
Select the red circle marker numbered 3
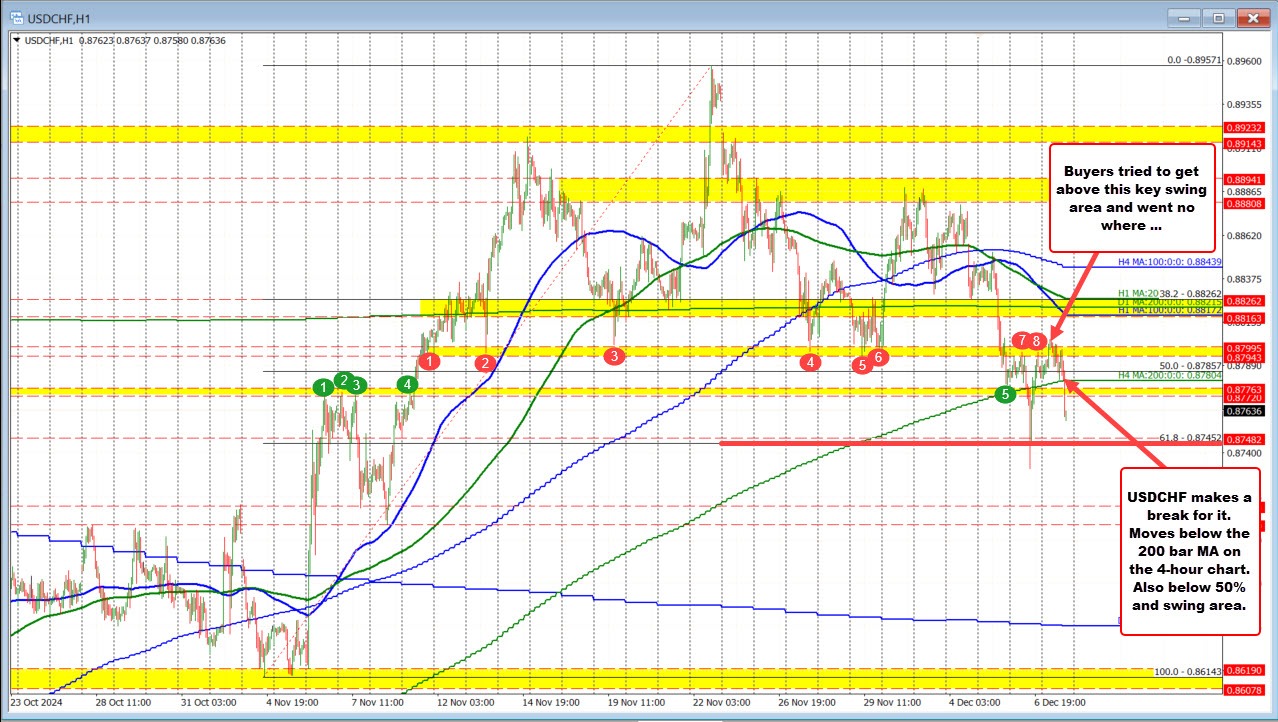point(614,355)
